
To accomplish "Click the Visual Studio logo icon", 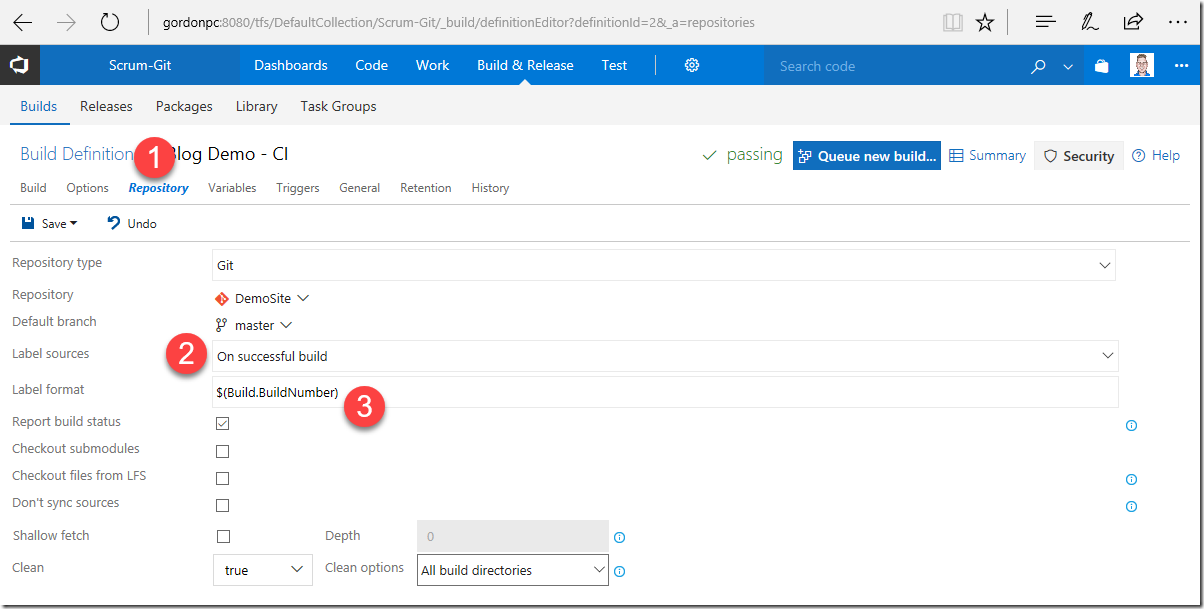I will point(19,66).
